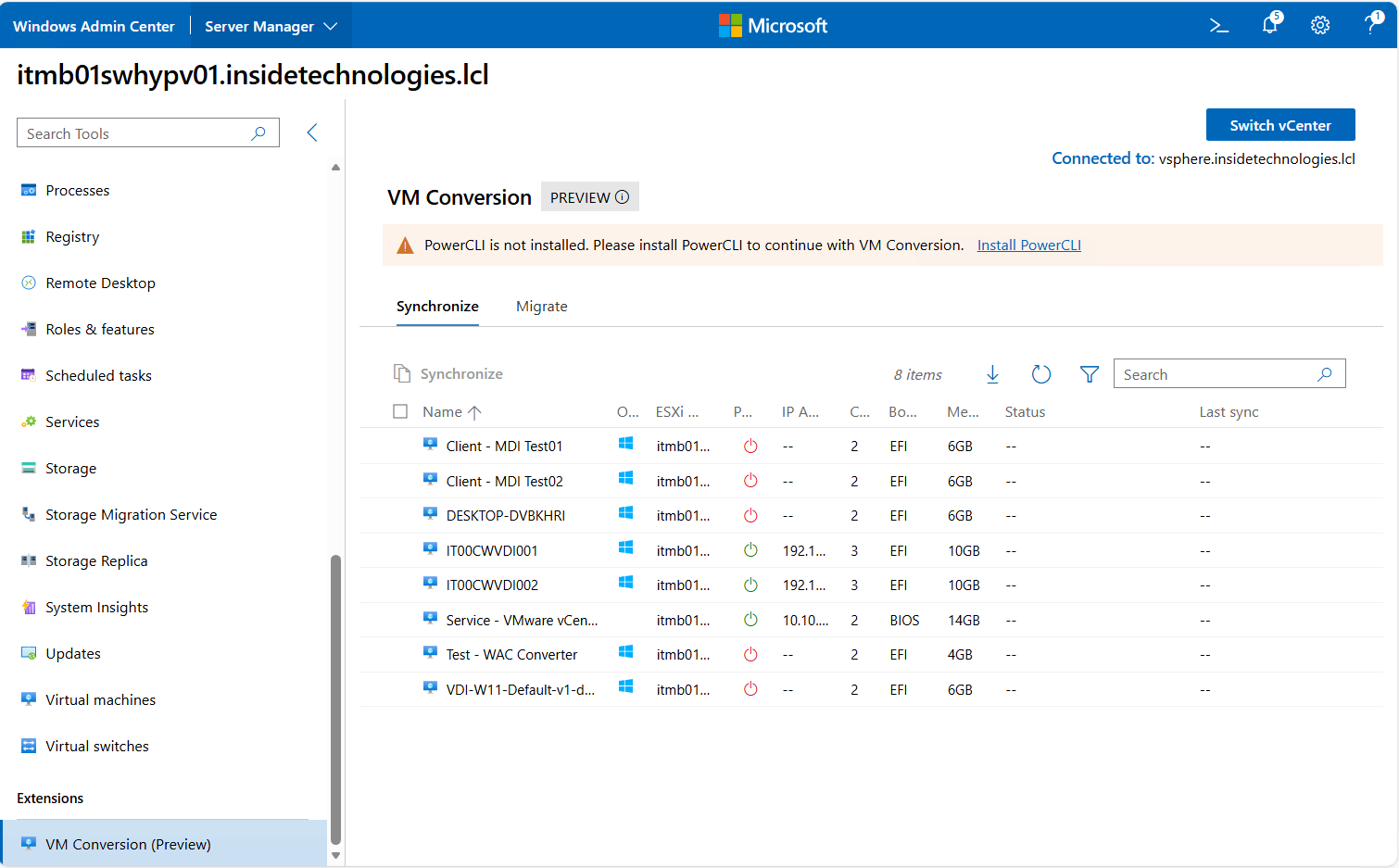This screenshot has width=1399, height=868.
Task: Select the Synchronize tab
Action: pos(437,307)
